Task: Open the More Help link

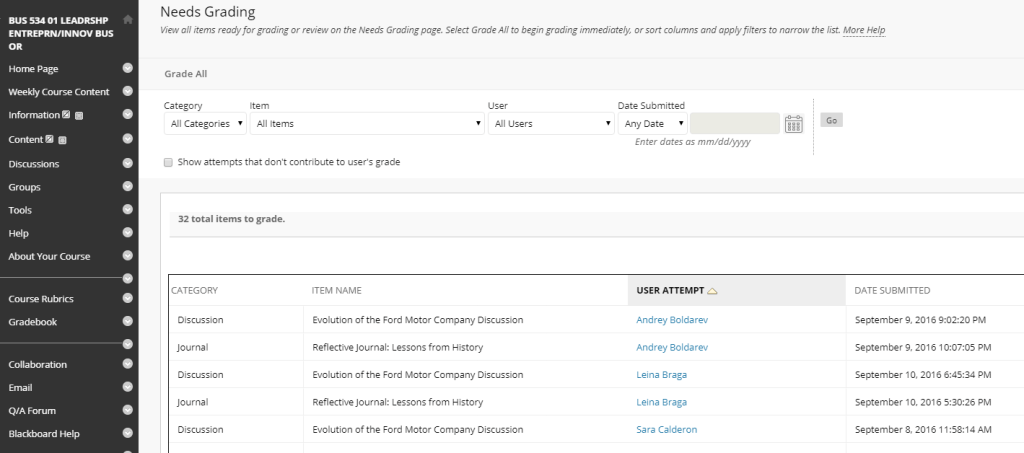Action: (x=863, y=31)
